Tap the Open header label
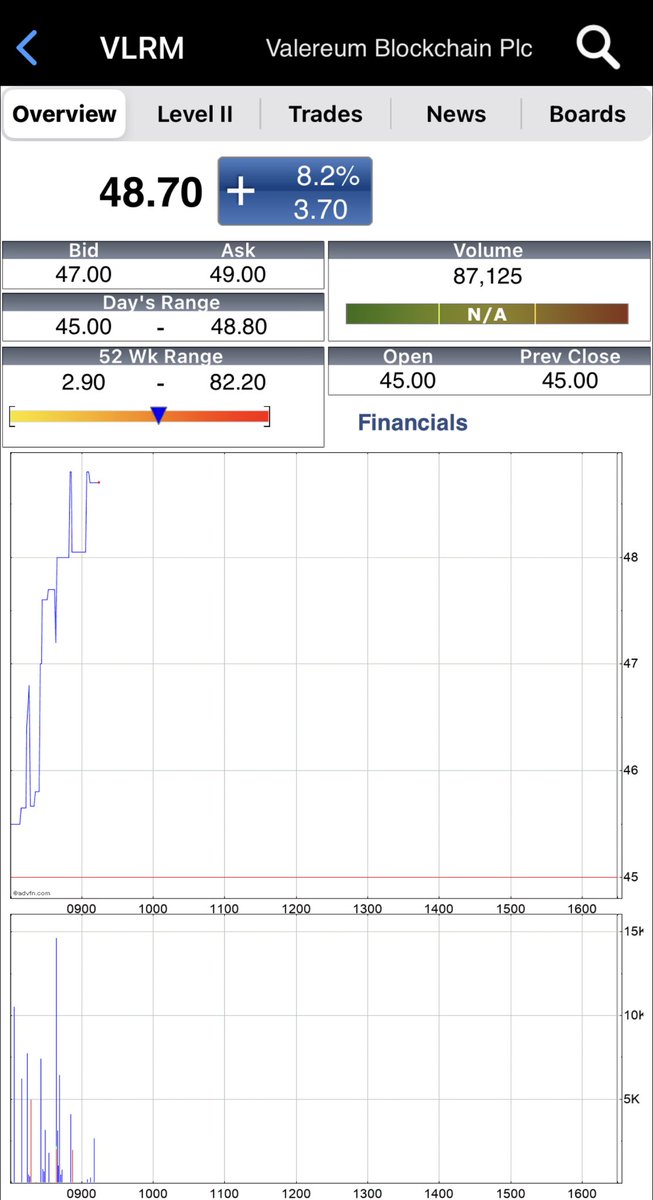 coord(408,356)
